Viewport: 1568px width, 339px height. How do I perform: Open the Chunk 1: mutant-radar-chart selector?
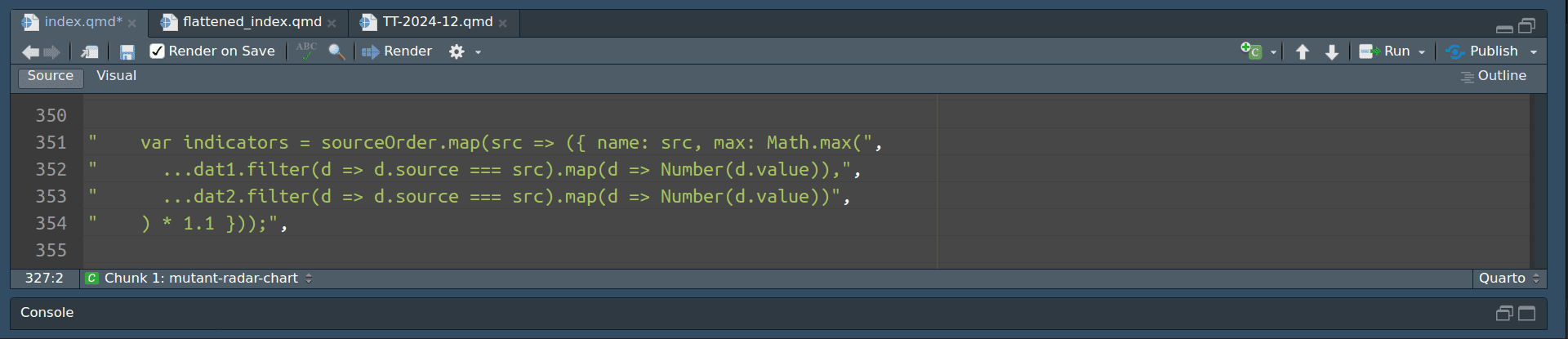(201, 279)
